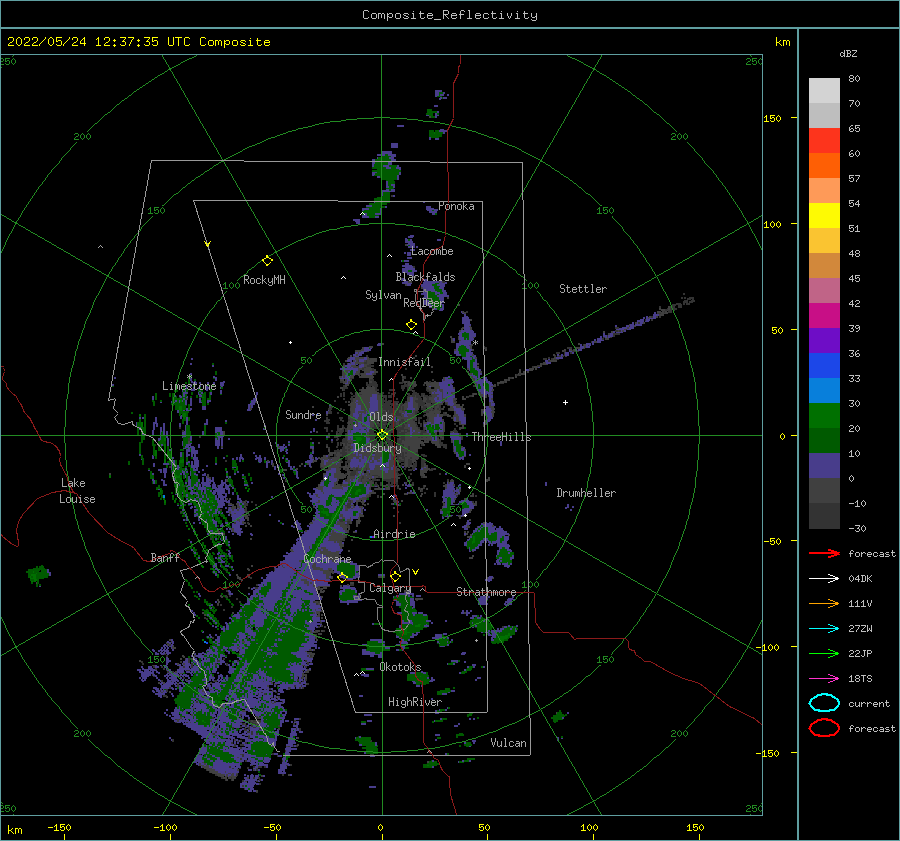Image resolution: width=900 pixels, height=841 pixels.
Task: Click the white 04DK arrow in legend
Action: pos(824,579)
